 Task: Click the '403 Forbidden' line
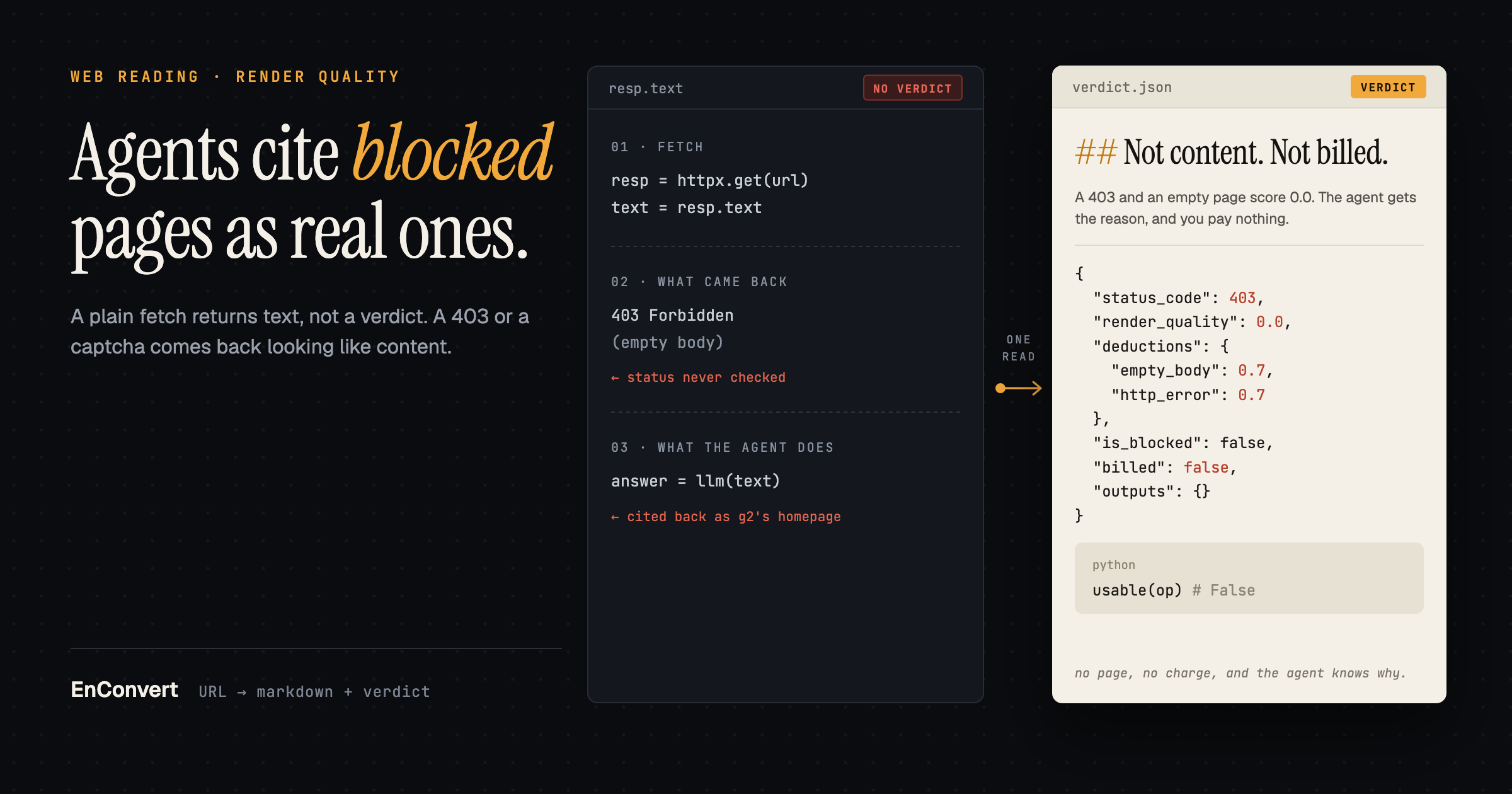pos(672,315)
